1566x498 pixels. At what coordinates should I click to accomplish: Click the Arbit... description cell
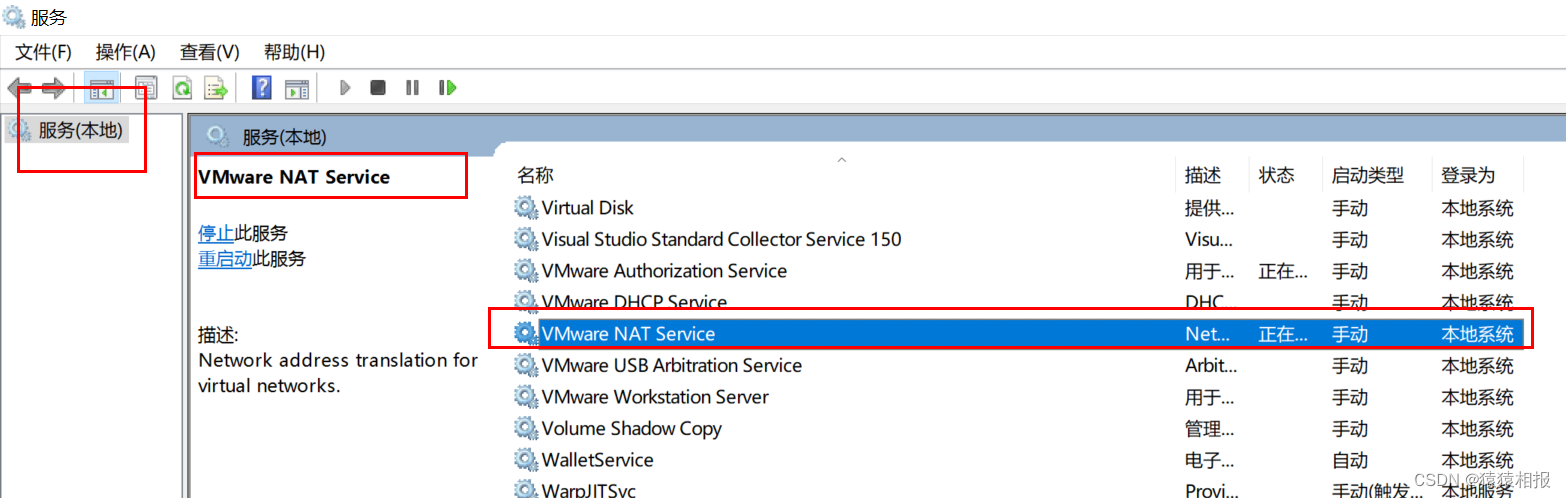coord(1211,365)
